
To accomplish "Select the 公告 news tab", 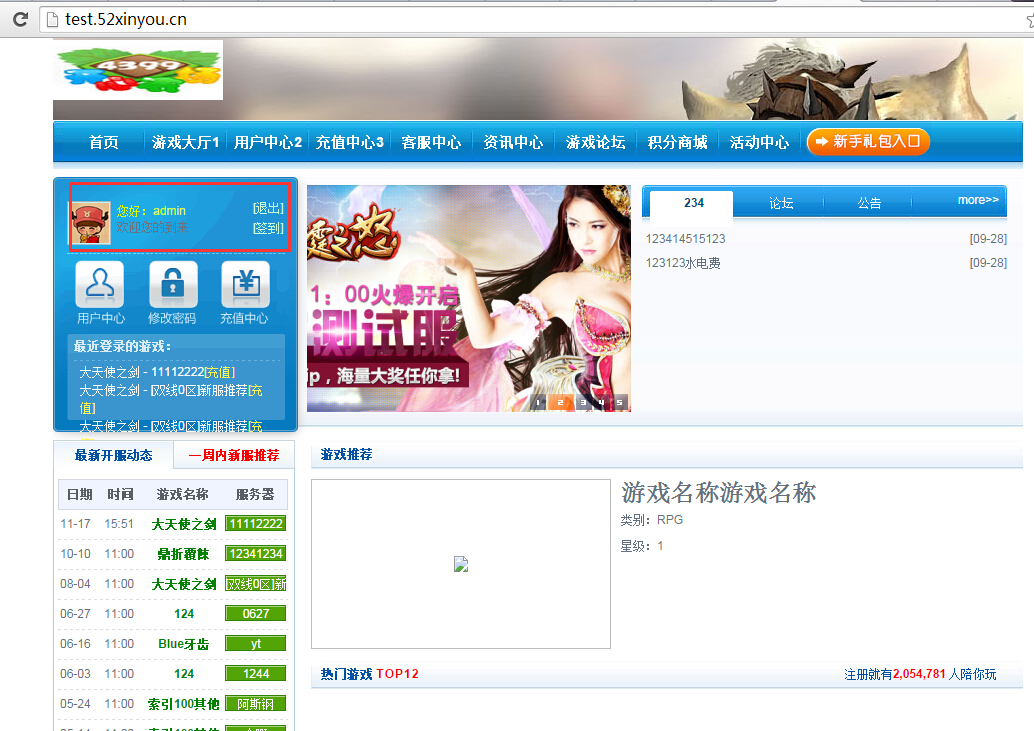I will click(x=869, y=203).
